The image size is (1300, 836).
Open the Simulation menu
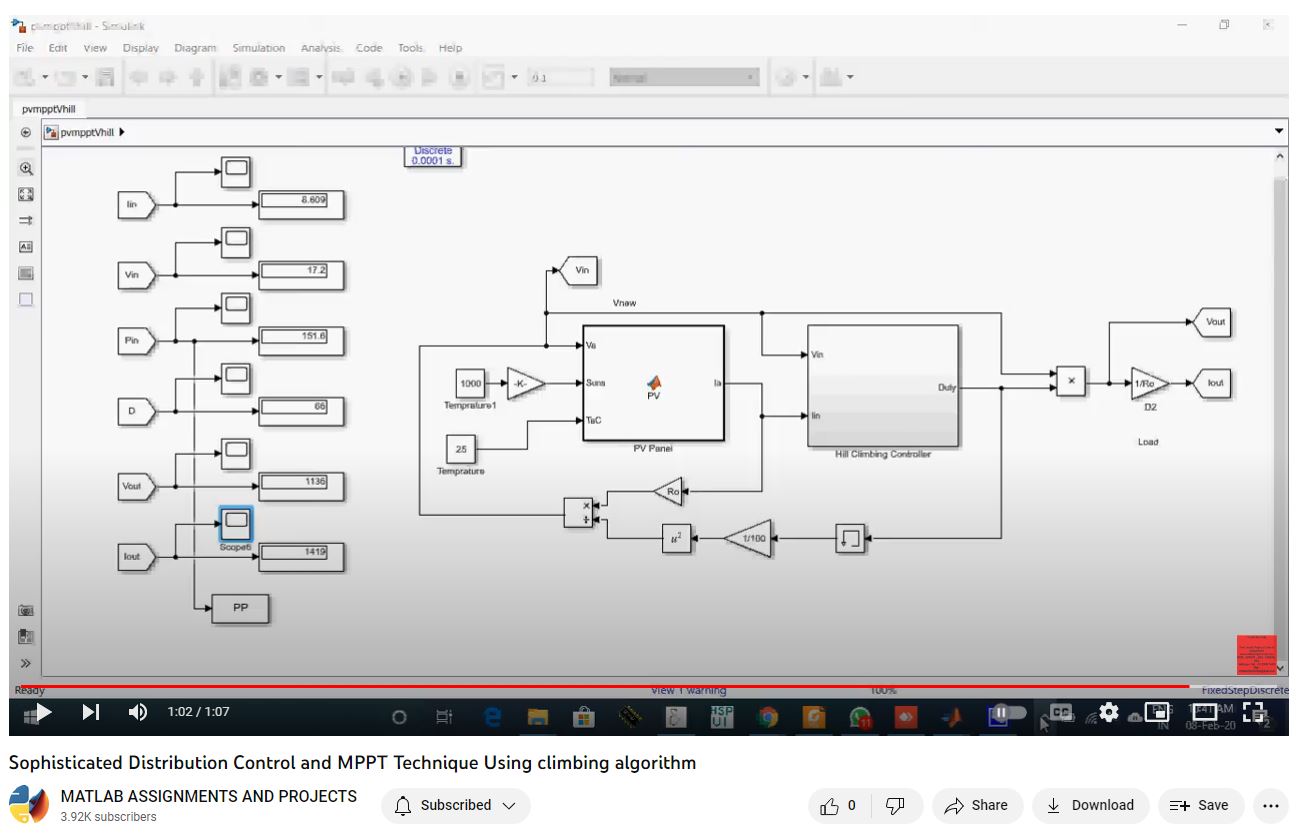click(258, 48)
